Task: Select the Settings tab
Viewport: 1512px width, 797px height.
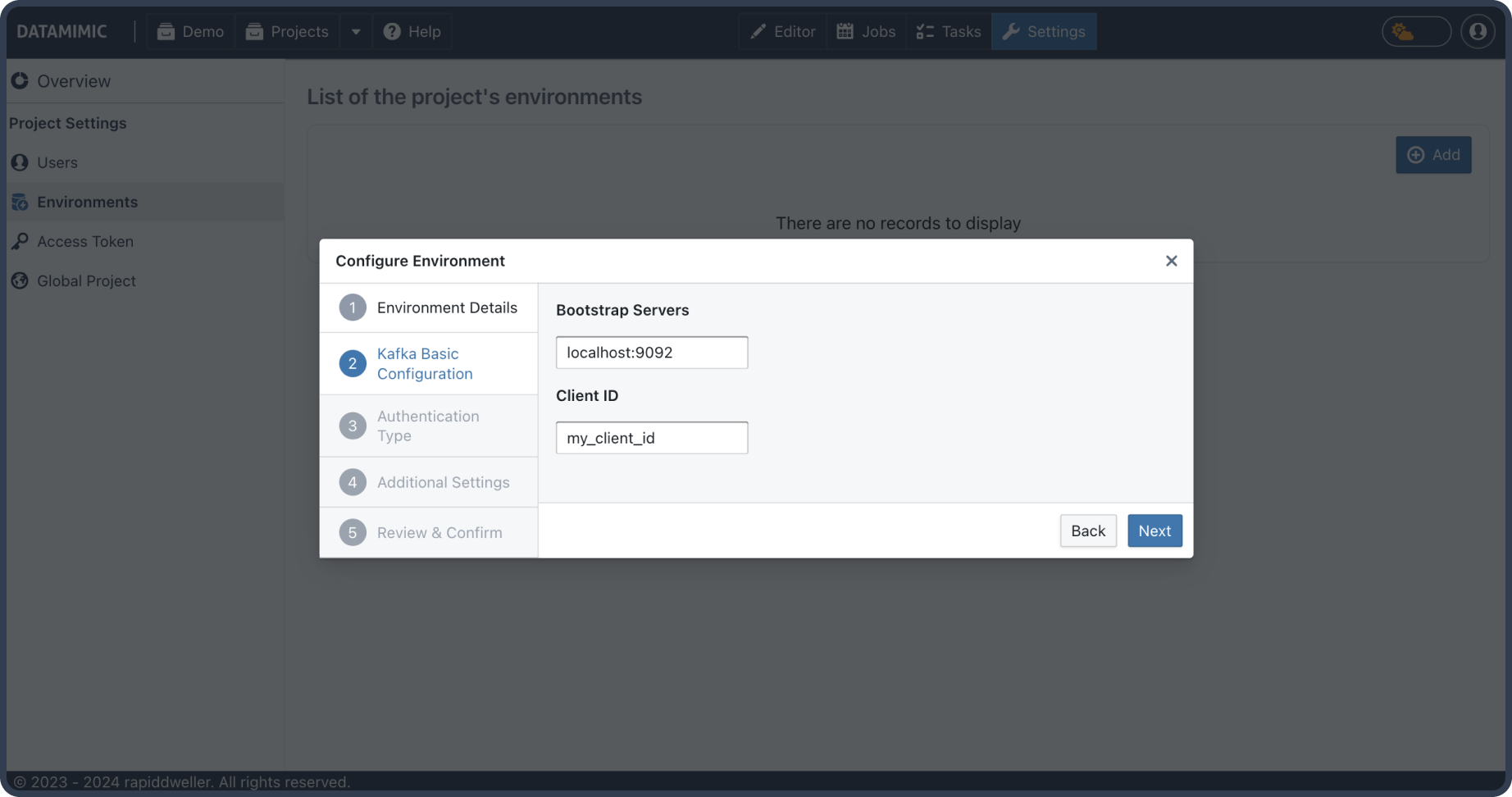Action: 1044,32
